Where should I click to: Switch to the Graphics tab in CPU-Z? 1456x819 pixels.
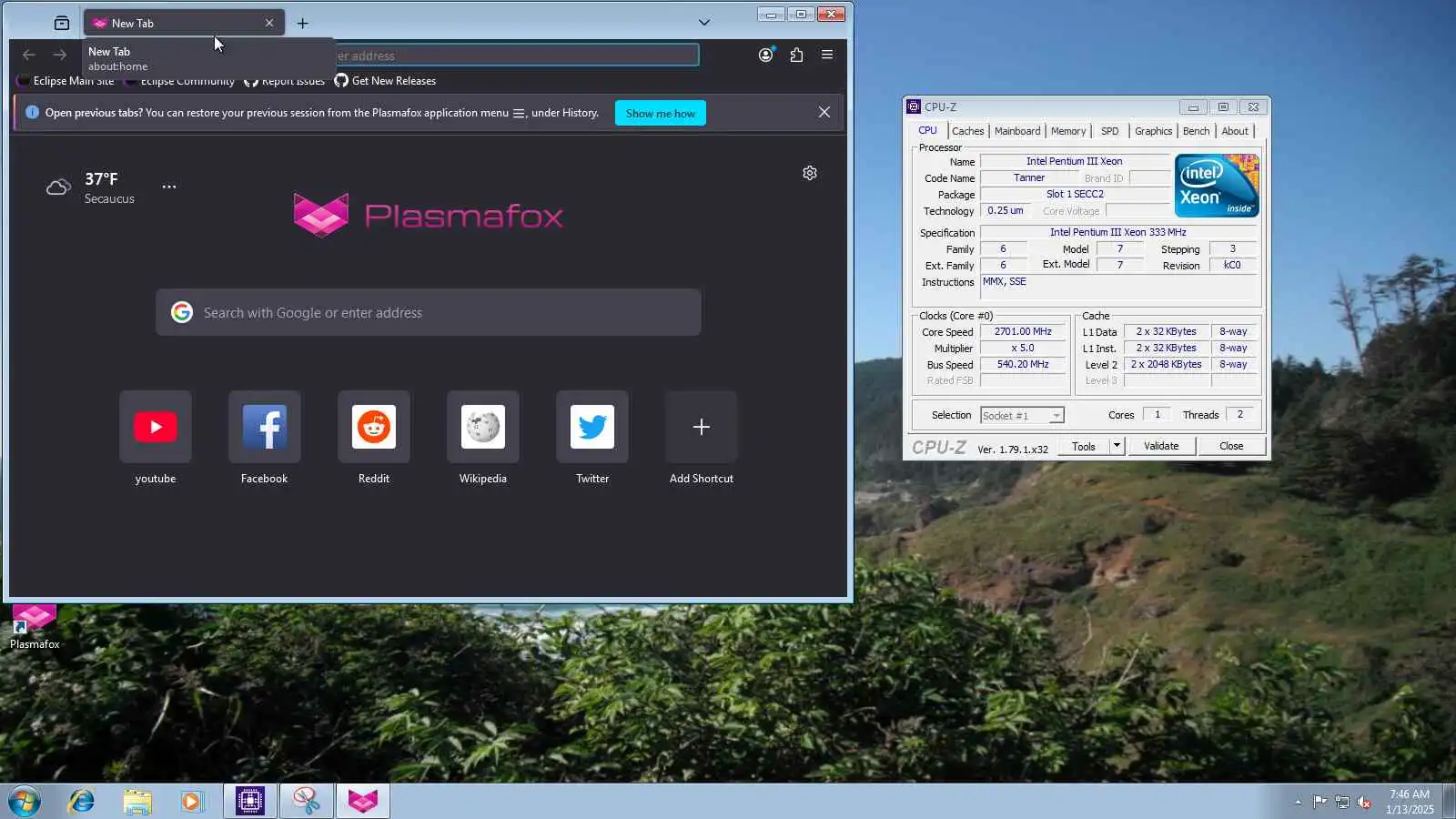click(x=1153, y=131)
